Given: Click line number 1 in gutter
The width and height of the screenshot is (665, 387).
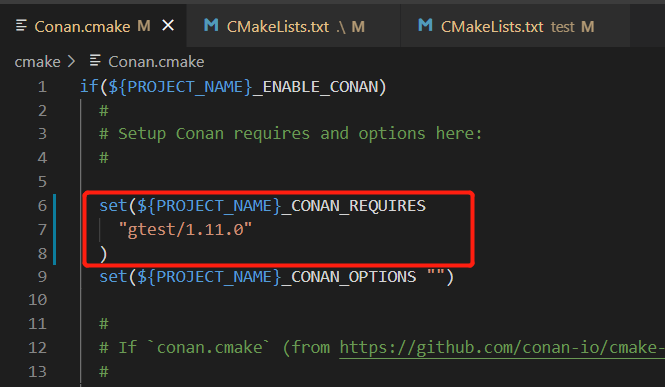Looking at the screenshot, I should tap(42, 87).
